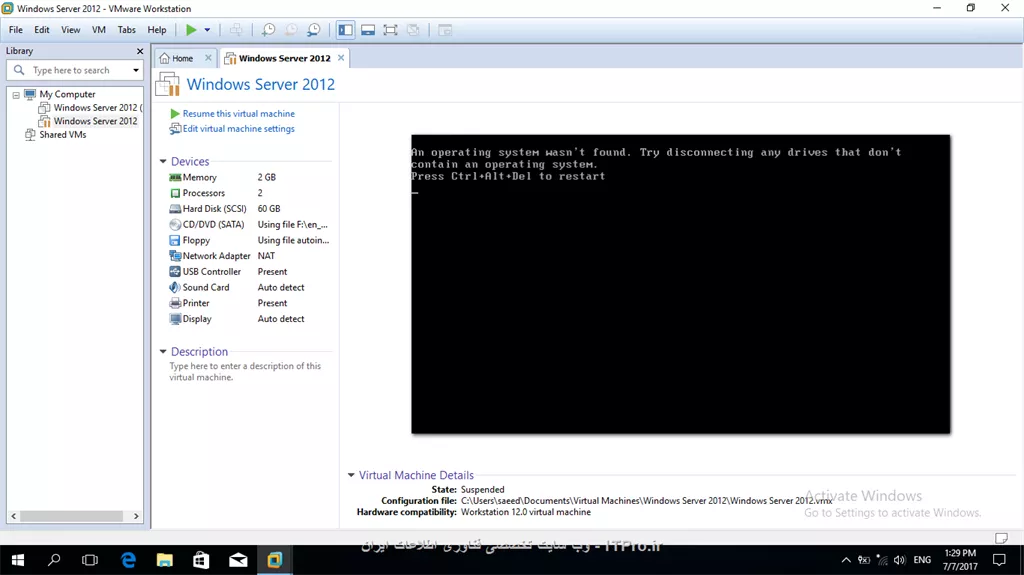
Task: Click Resume this virtual machine link
Action: 238,114
